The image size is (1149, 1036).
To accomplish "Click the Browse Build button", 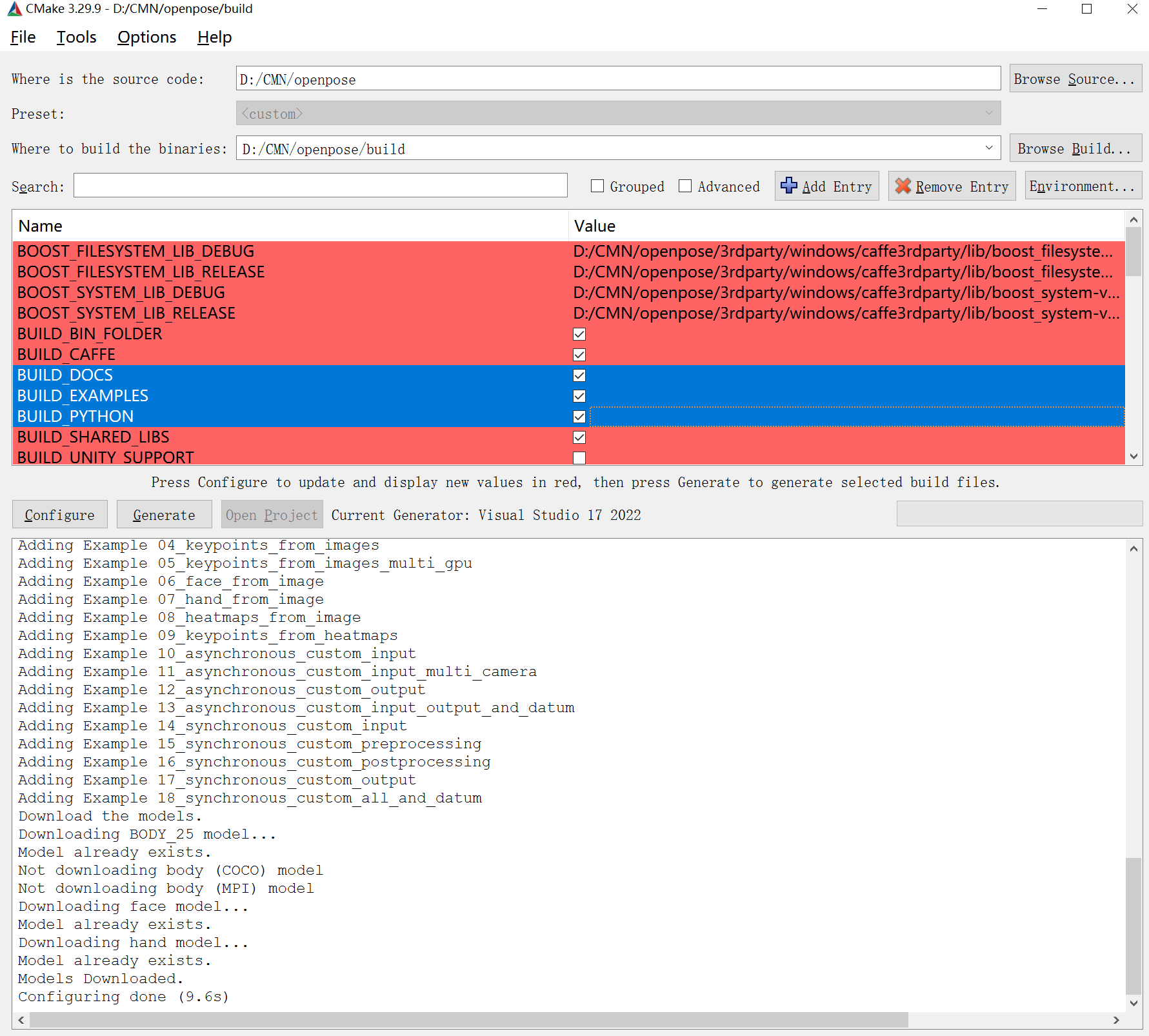I will (1075, 148).
